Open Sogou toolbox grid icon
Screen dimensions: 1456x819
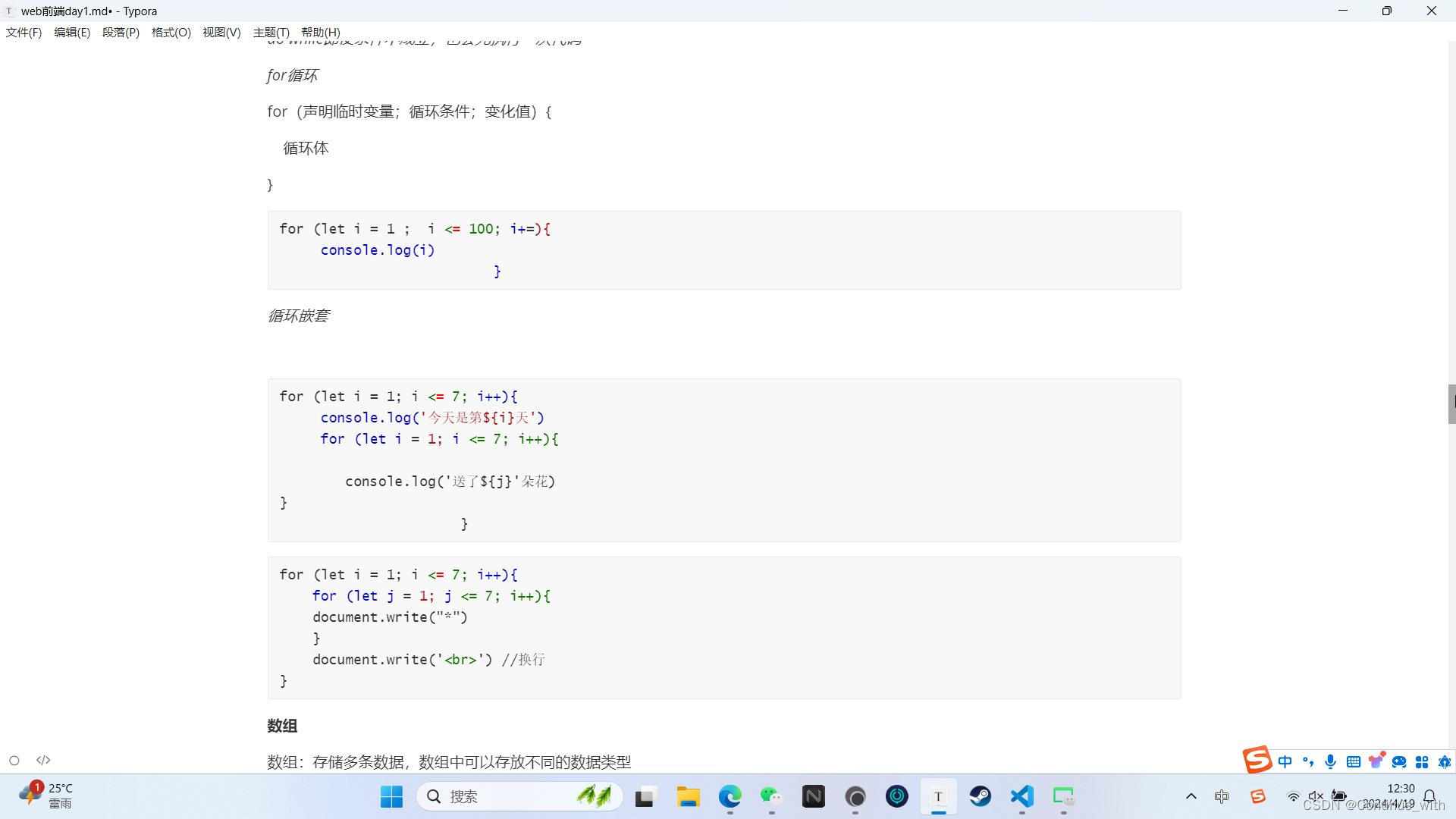coord(1422,761)
